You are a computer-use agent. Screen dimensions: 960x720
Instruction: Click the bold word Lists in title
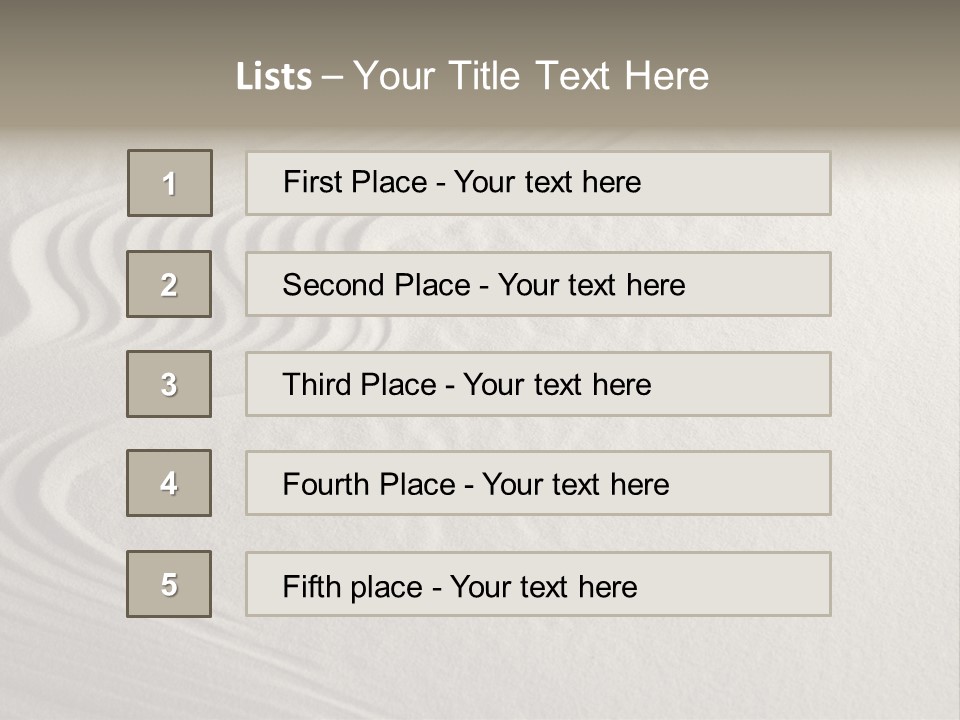click(x=274, y=77)
